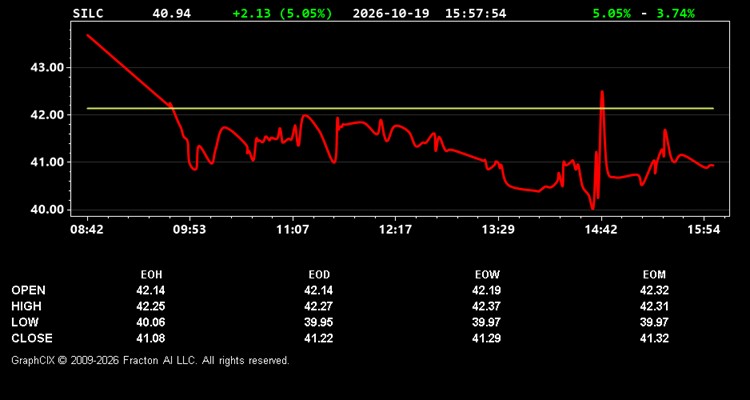The width and height of the screenshot is (750, 400).
Task: Click the CLOSE row label
Action: (x=32, y=338)
